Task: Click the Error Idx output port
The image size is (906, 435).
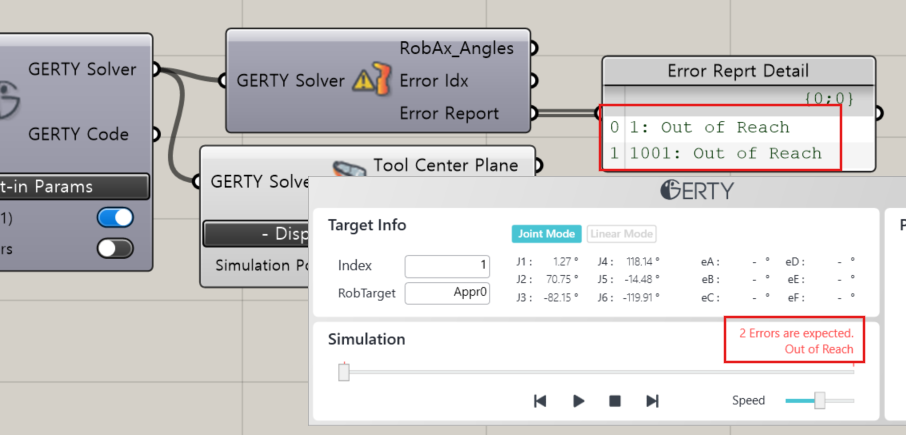Action: pyautogui.click(x=533, y=80)
